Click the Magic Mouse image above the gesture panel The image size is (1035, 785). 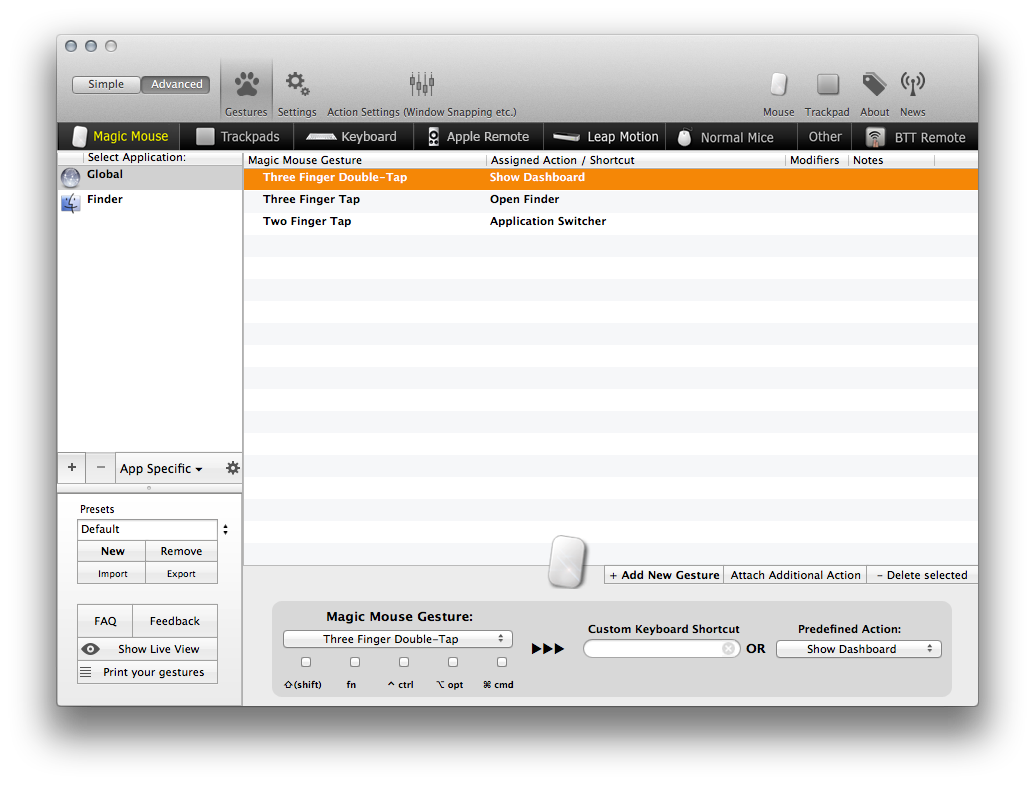[567, 561]
